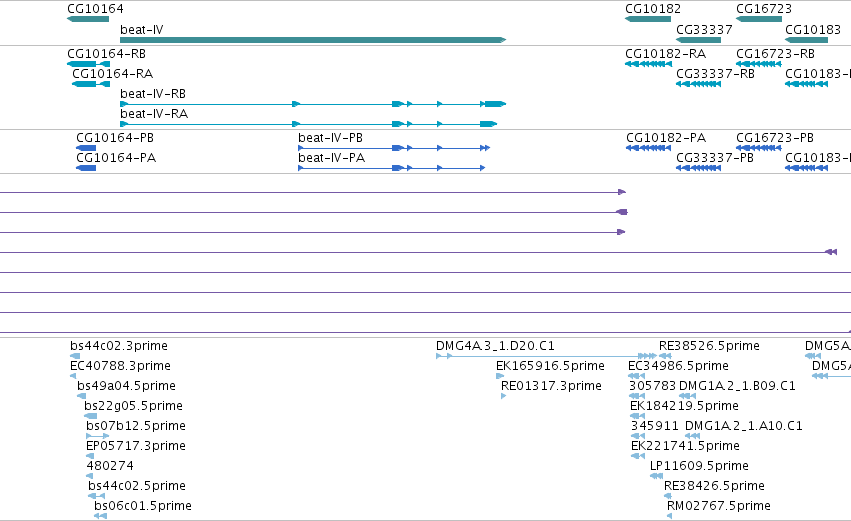Select protein feature CG10164-PA
The width and height of the screenshot is (851, 521).
click(x=86, y=168)
